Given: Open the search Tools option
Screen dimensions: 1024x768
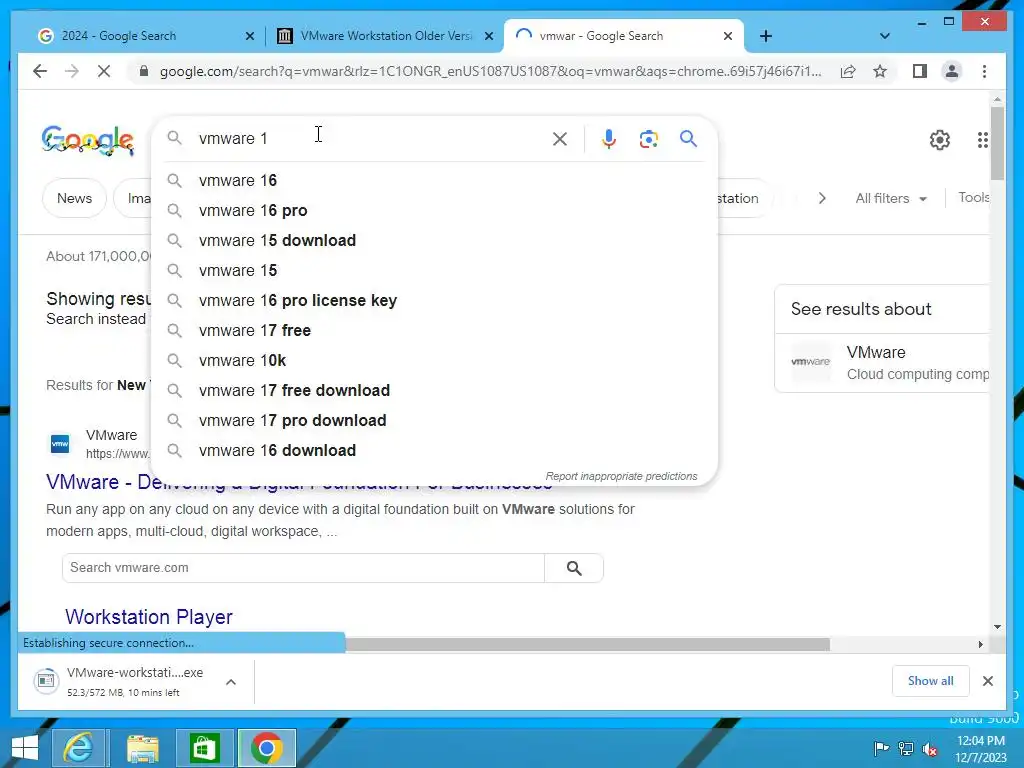Looking at the screenshot, I should 973,198.
